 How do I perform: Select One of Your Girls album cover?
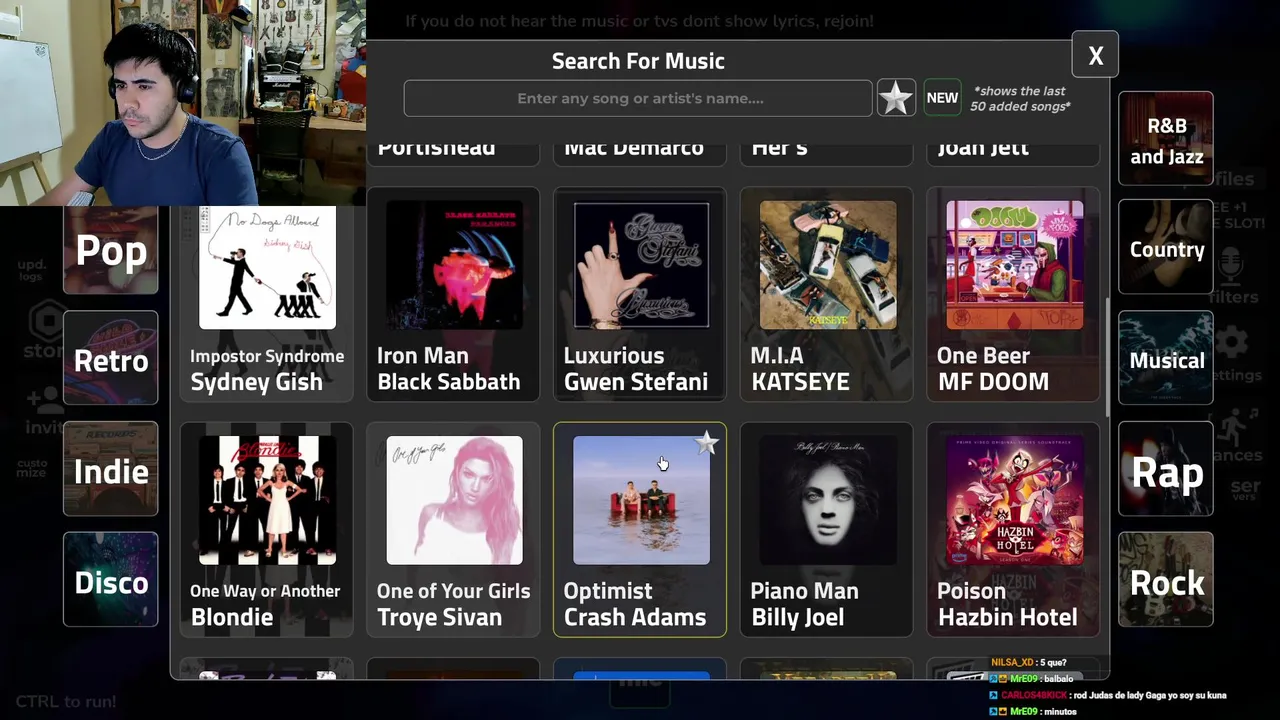[454, 500]
